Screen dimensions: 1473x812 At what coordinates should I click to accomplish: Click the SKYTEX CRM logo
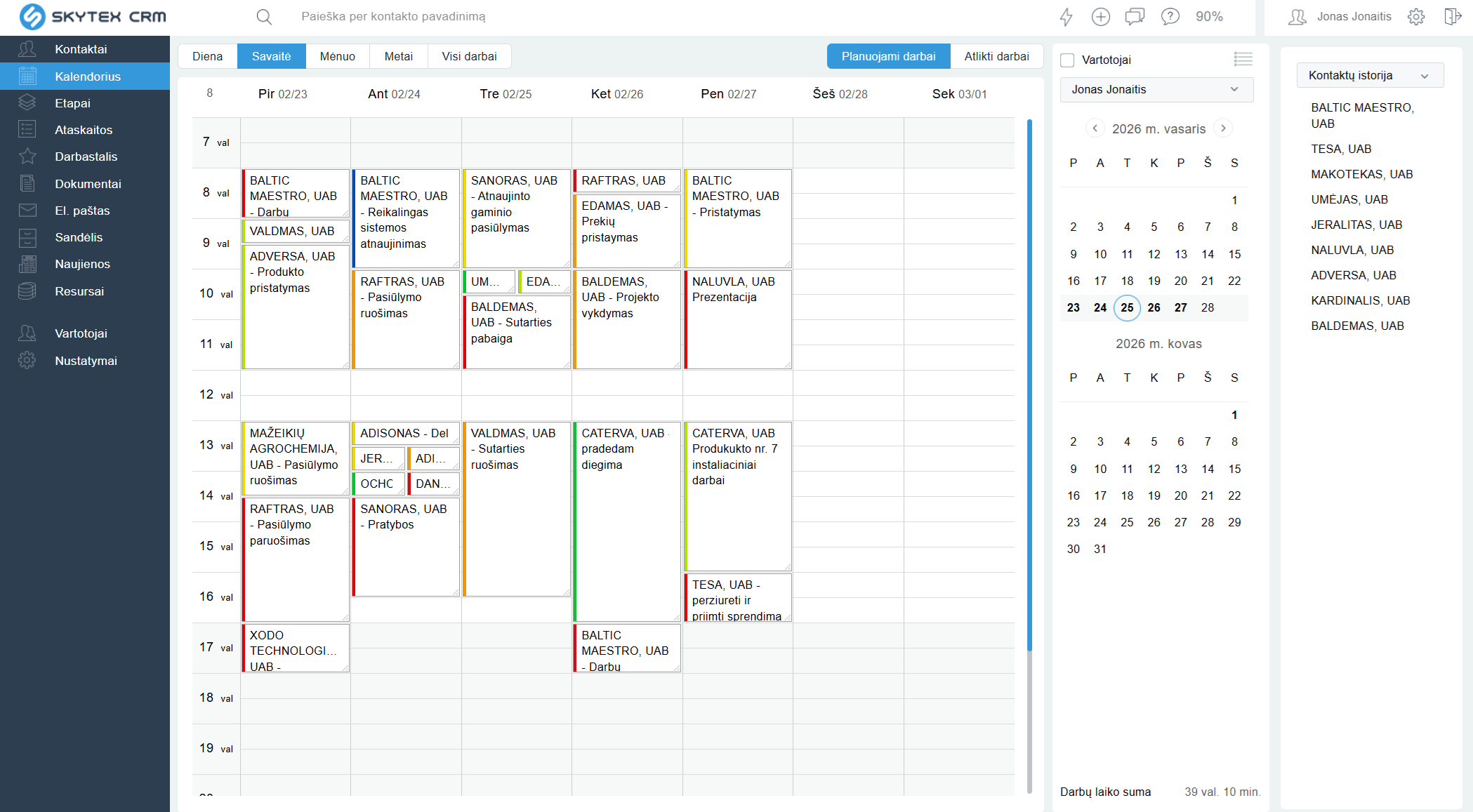93,17
